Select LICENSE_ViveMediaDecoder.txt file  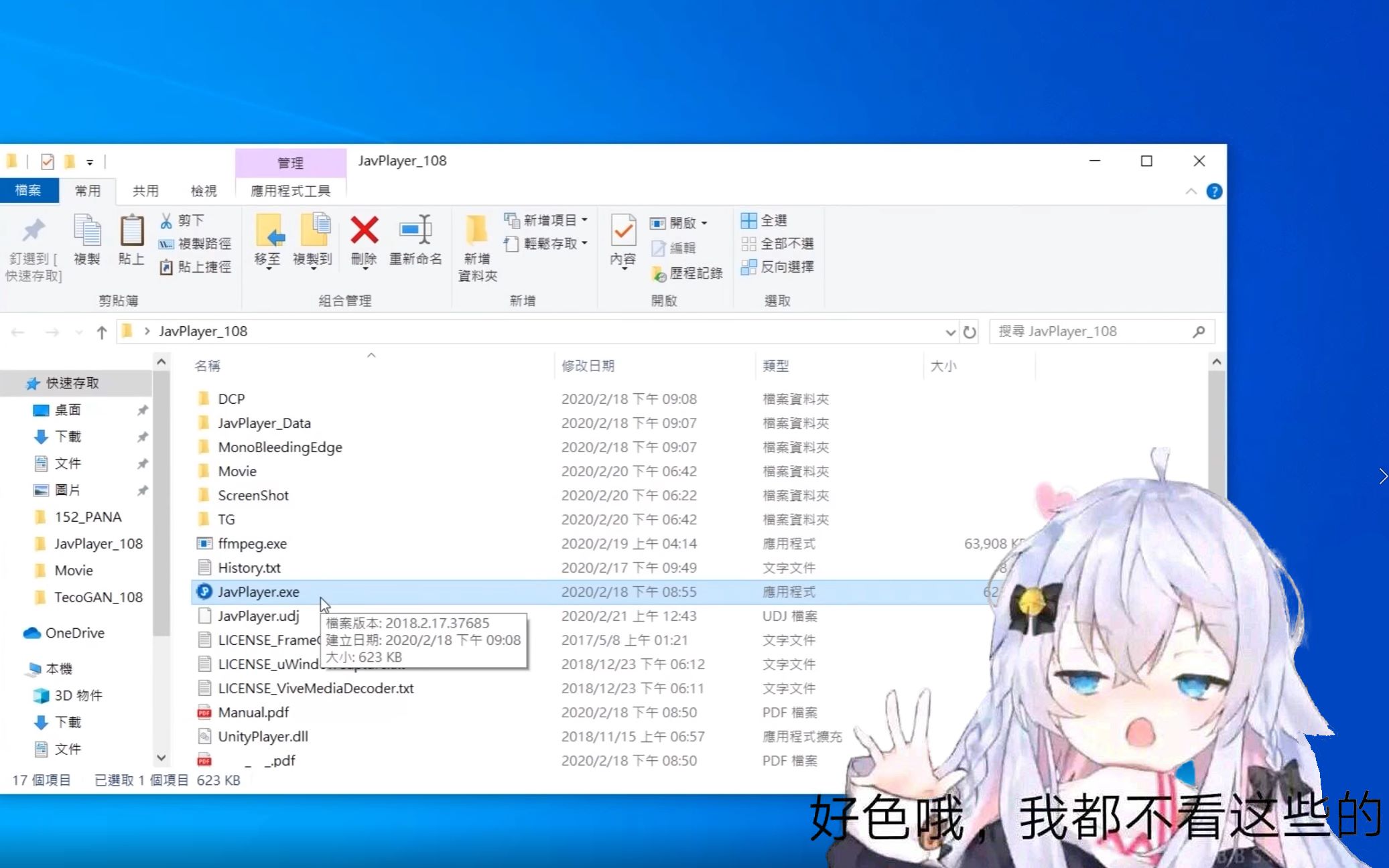tap(316, 689)
